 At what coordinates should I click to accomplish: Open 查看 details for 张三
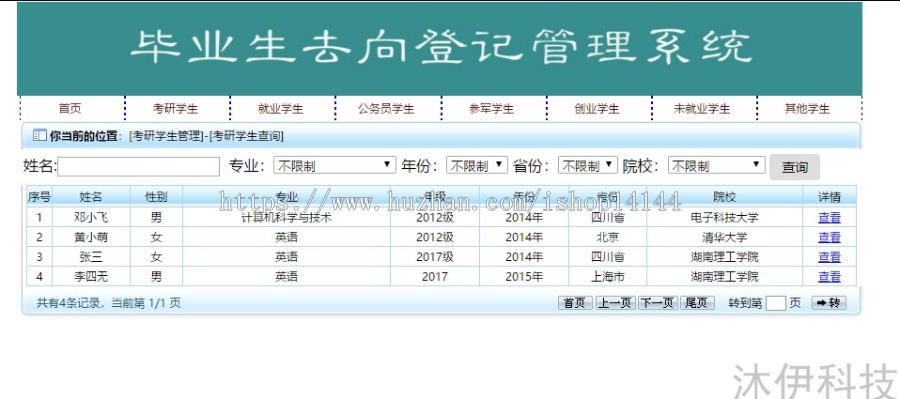click(829, 257)
